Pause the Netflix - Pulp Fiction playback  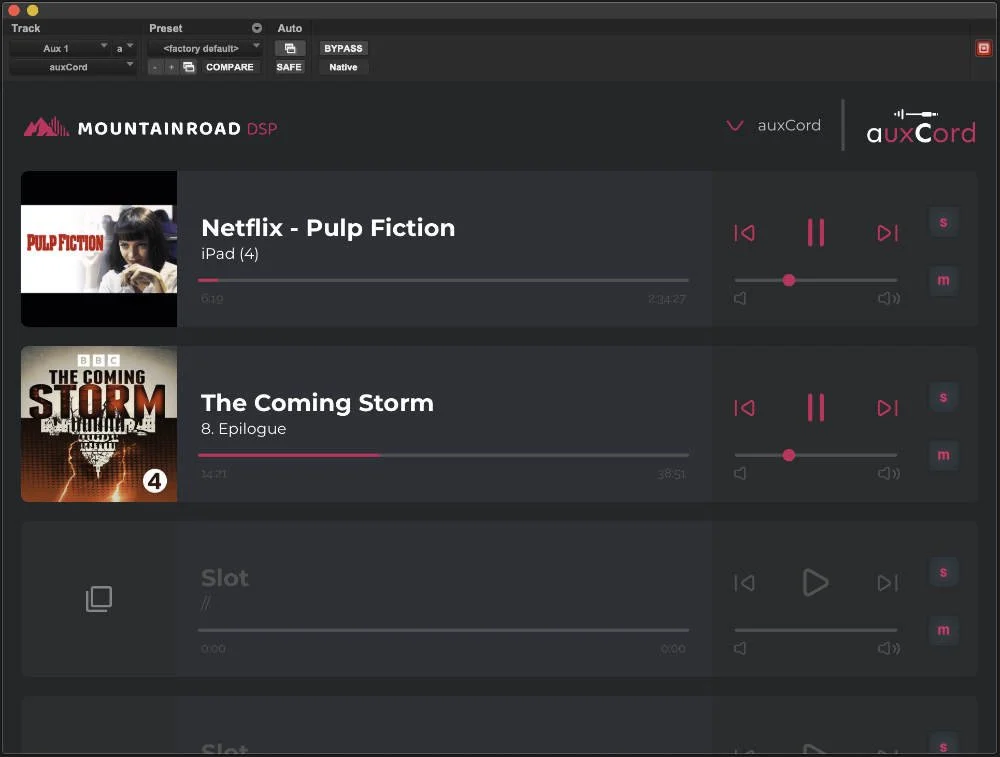pyautogui.click(x=816, y=233)
